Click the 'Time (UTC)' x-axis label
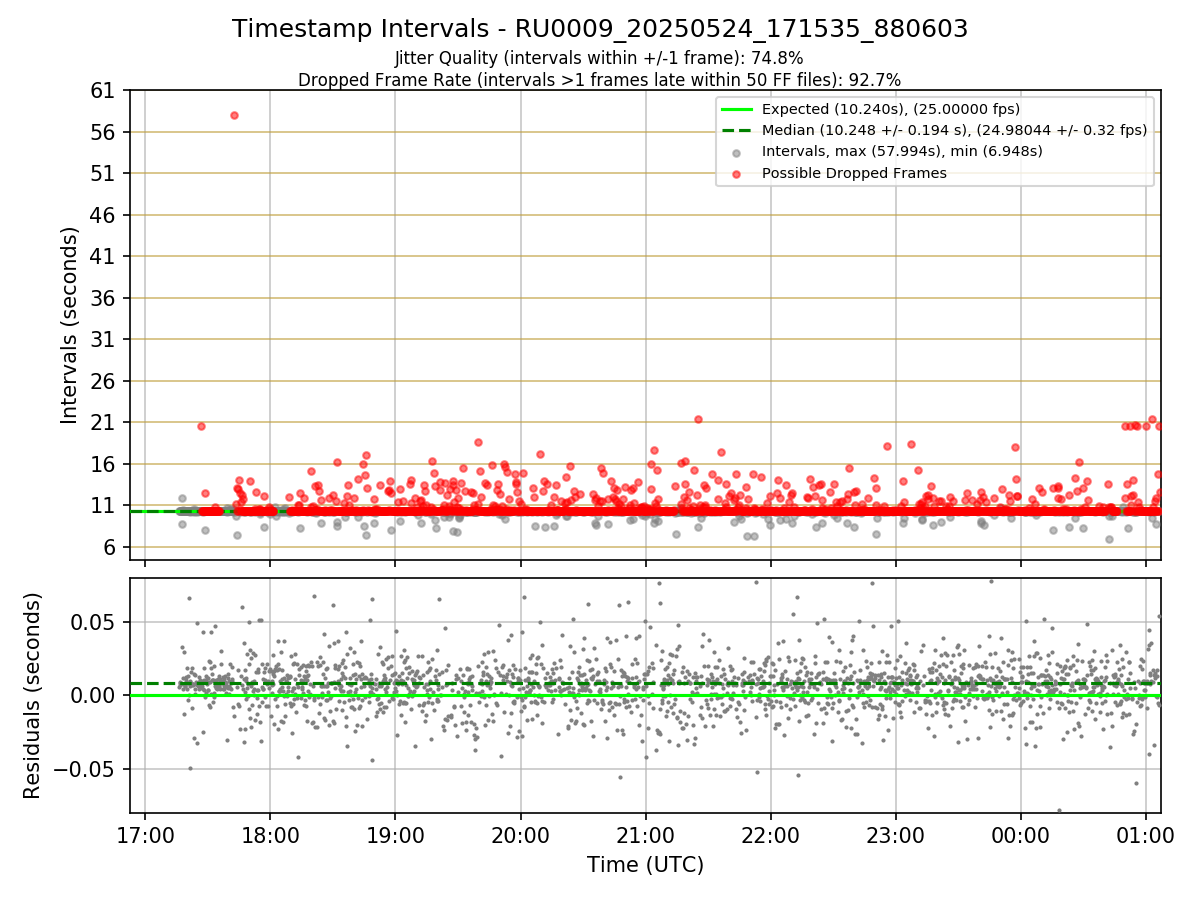 [645, 864]
